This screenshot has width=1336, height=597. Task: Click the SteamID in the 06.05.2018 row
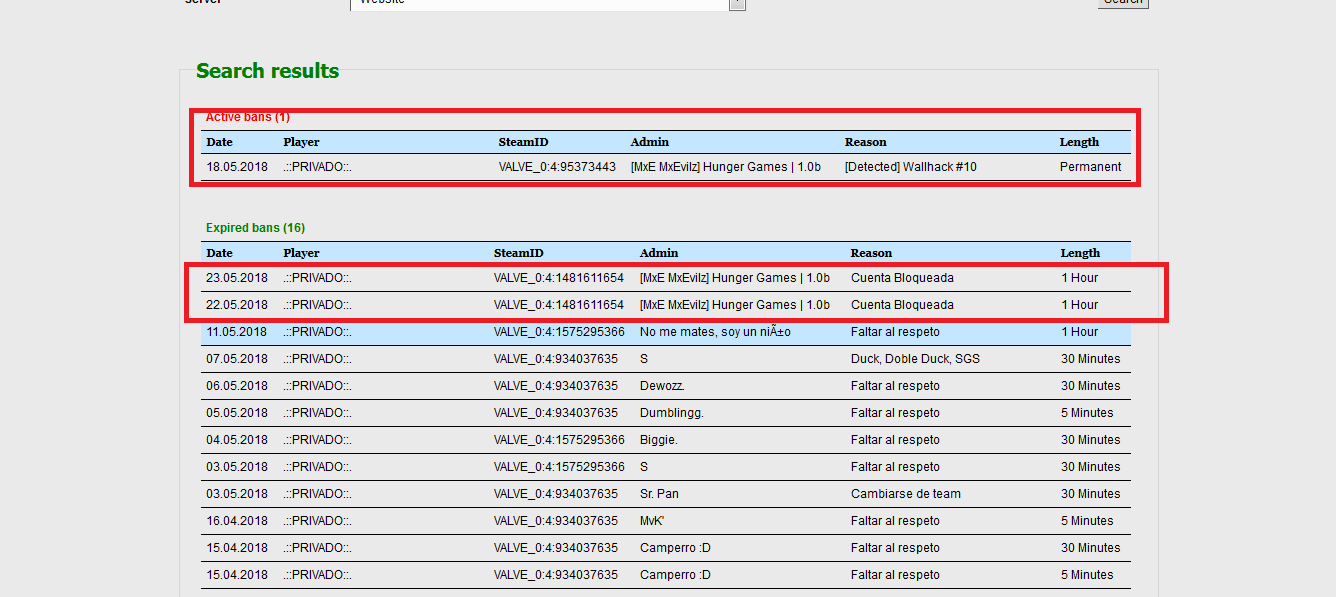point(556,386)
